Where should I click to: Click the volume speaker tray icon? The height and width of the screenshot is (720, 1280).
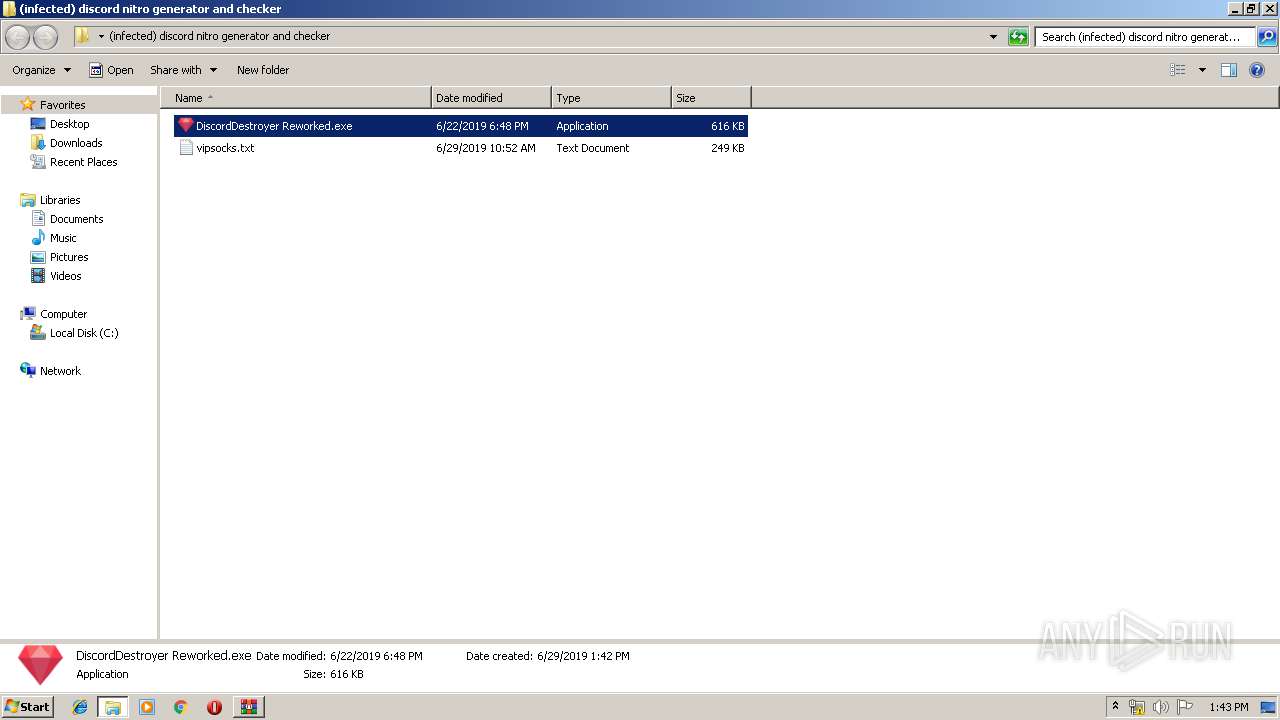pos(1161,707)
